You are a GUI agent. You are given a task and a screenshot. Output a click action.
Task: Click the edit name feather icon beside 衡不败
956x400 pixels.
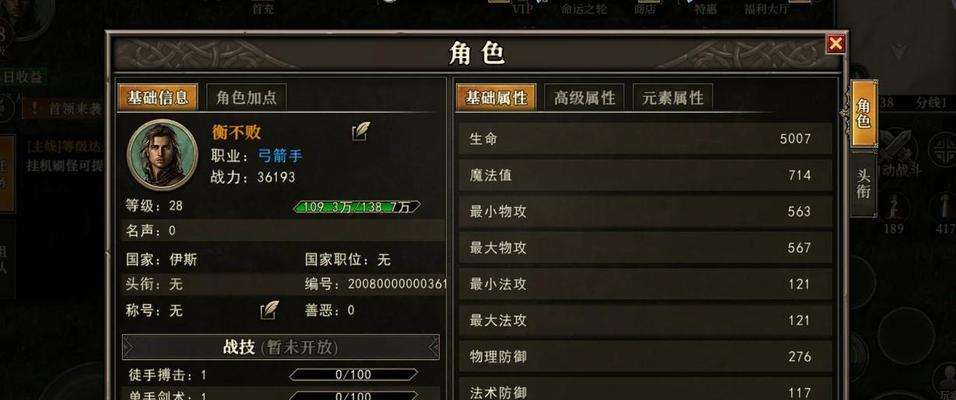361,131
